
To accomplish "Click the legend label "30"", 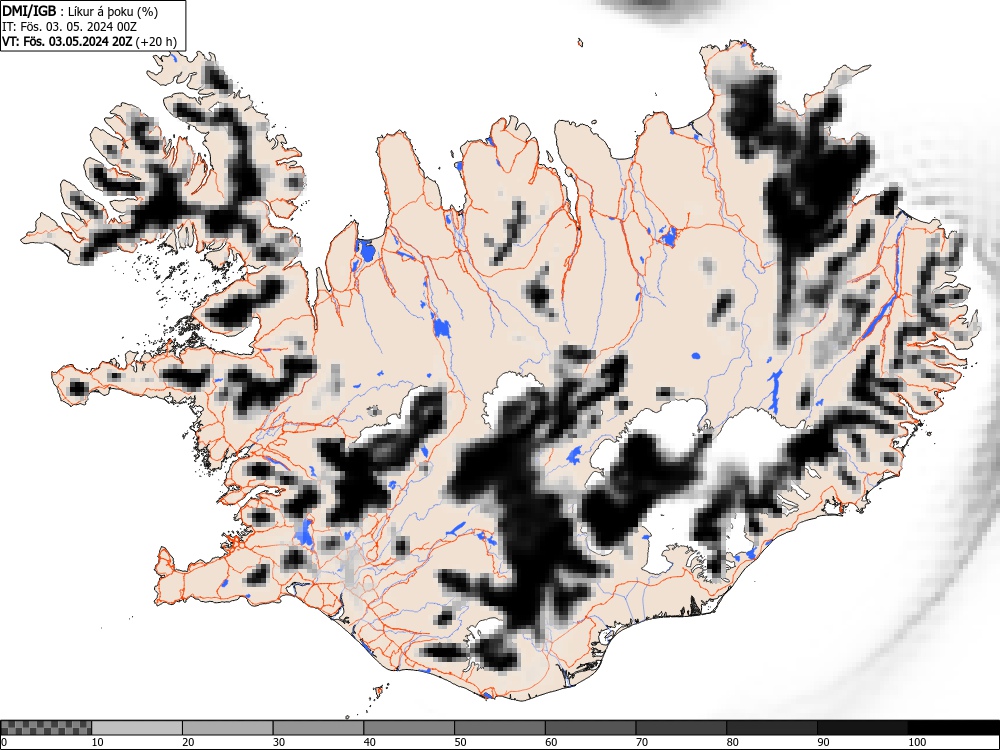I will click(x=279, y=742).
